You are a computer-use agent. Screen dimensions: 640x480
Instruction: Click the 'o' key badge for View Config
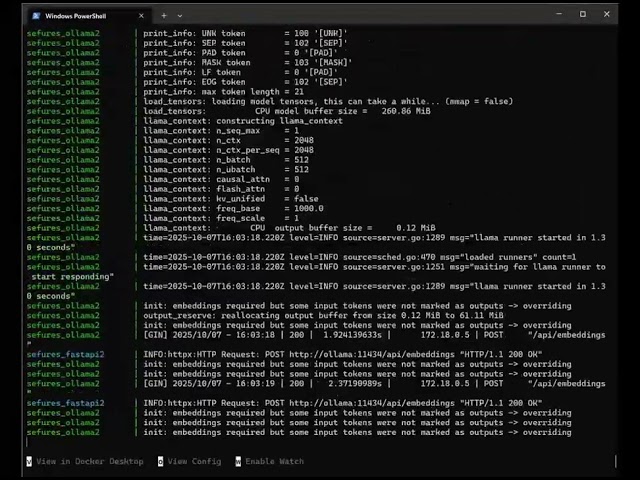[160, 461]
